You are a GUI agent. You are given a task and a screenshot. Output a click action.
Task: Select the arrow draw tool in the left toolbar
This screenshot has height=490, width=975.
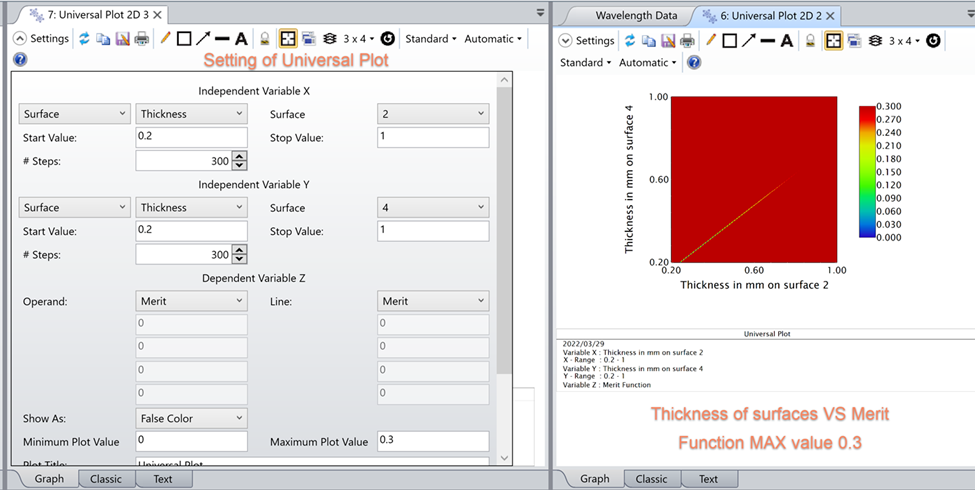(203, 39)
